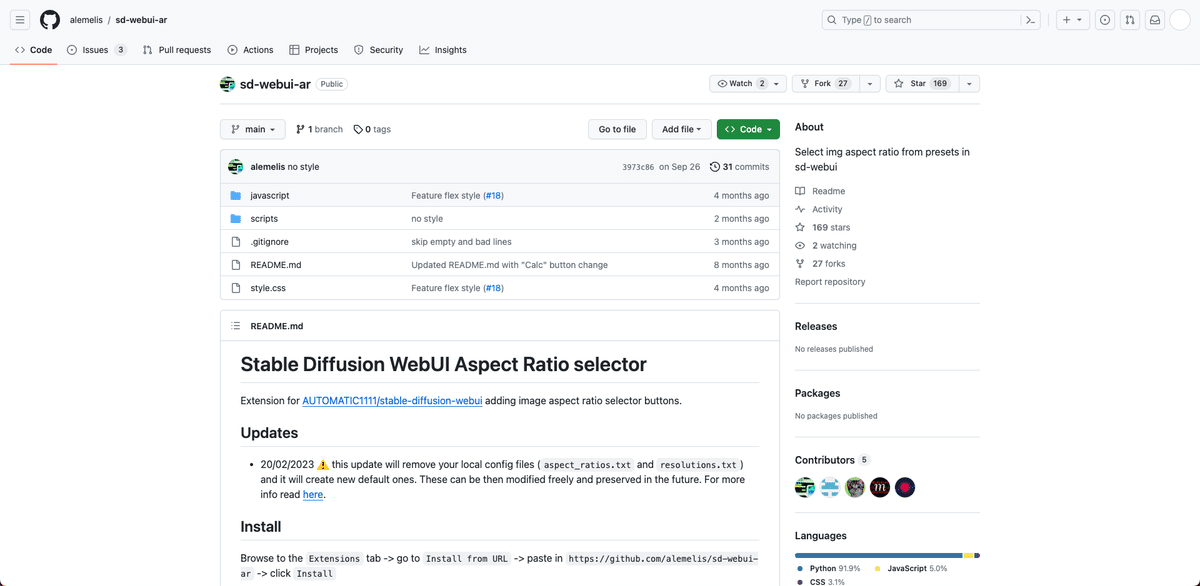The height and width of the screenshot is (586, 1200).
Task: Open the 31 commits history
Action: (x=740, y=167)
